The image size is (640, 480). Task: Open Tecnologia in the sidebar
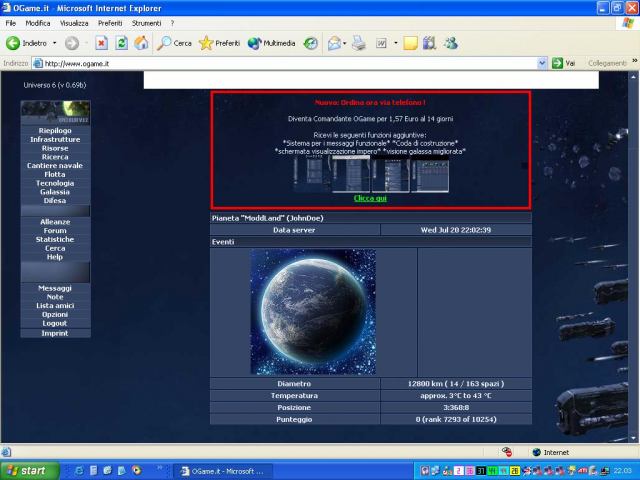click(55, 183)
